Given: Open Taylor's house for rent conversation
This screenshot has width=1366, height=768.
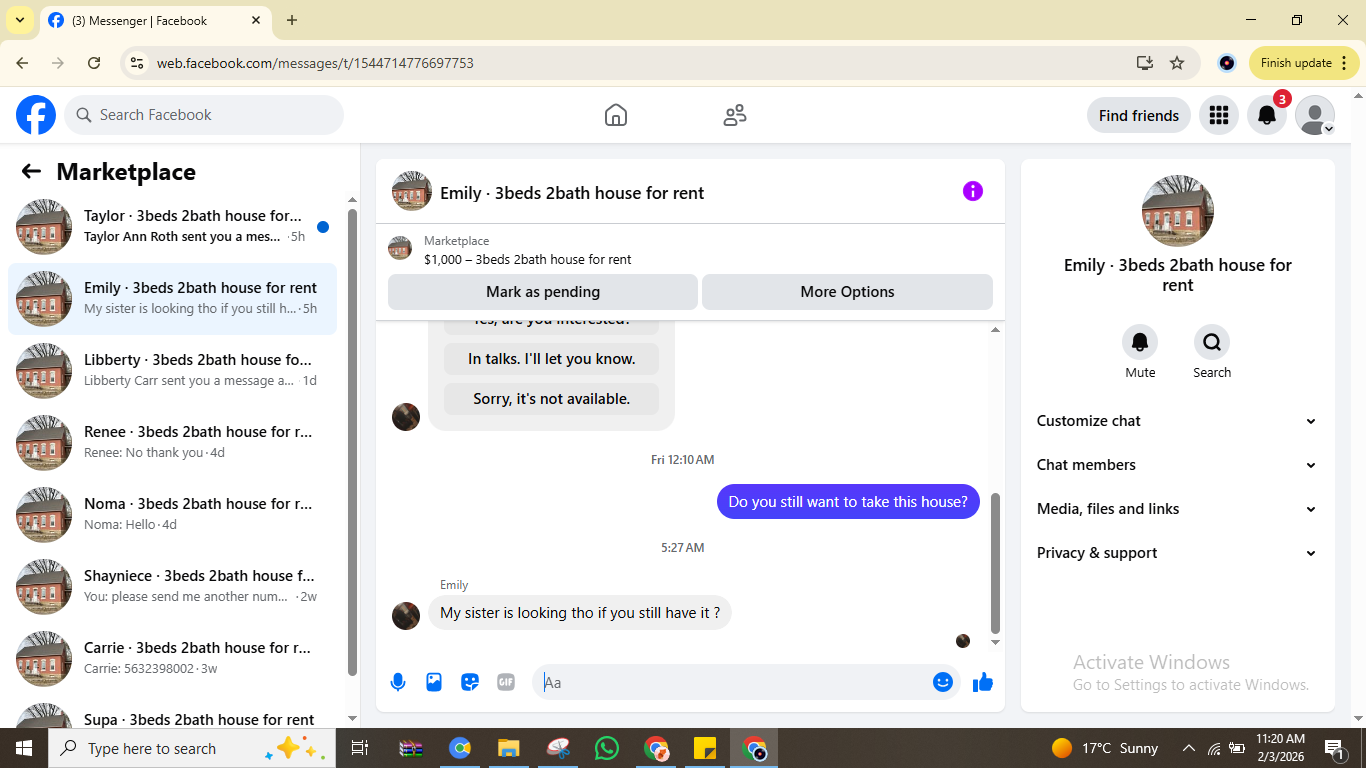Looking at the screenshot, I should (x=172, y=227).
